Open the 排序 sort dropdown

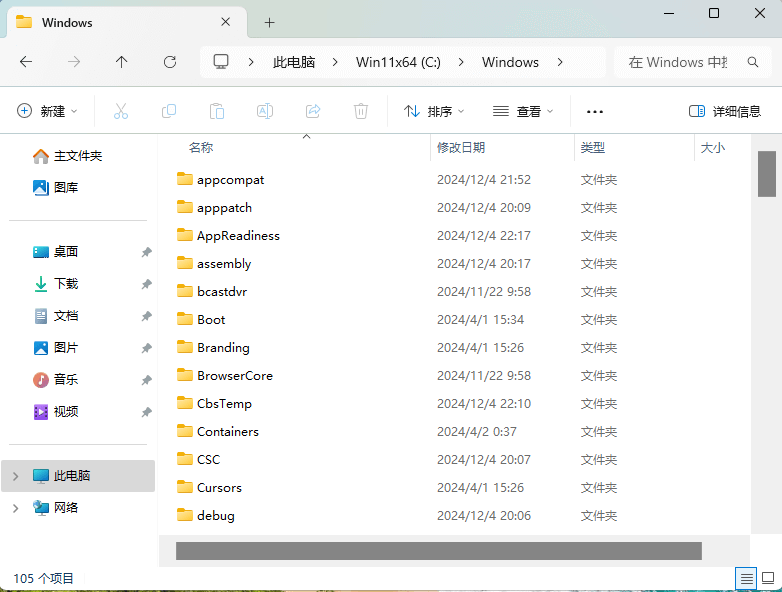(428, 111)
